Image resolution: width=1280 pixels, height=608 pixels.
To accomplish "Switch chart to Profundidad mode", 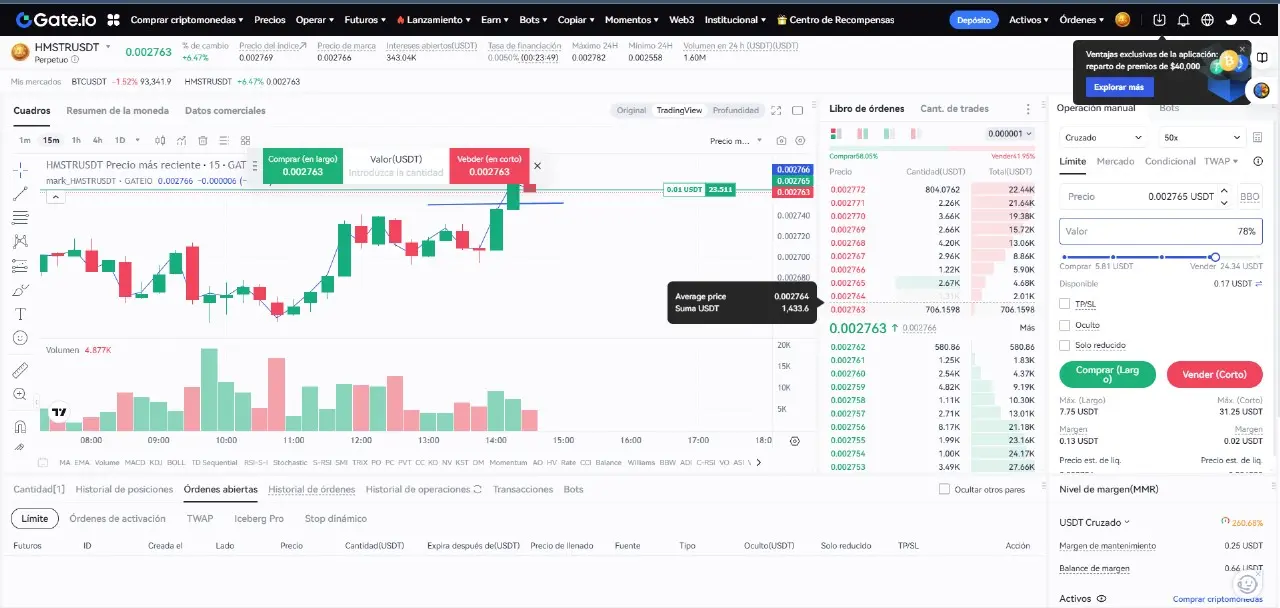I will pos(735,110).
